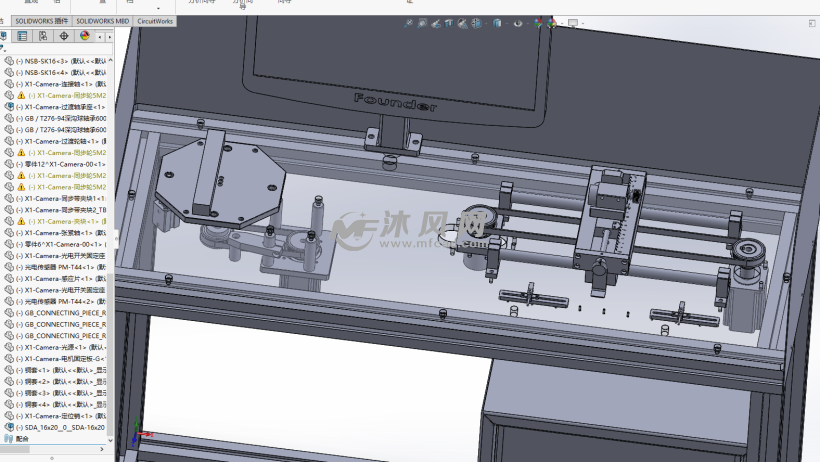This screenshot has height=462, width=820.
Task: Open the dropdown arrow next to View Settings
Action: 582,24
